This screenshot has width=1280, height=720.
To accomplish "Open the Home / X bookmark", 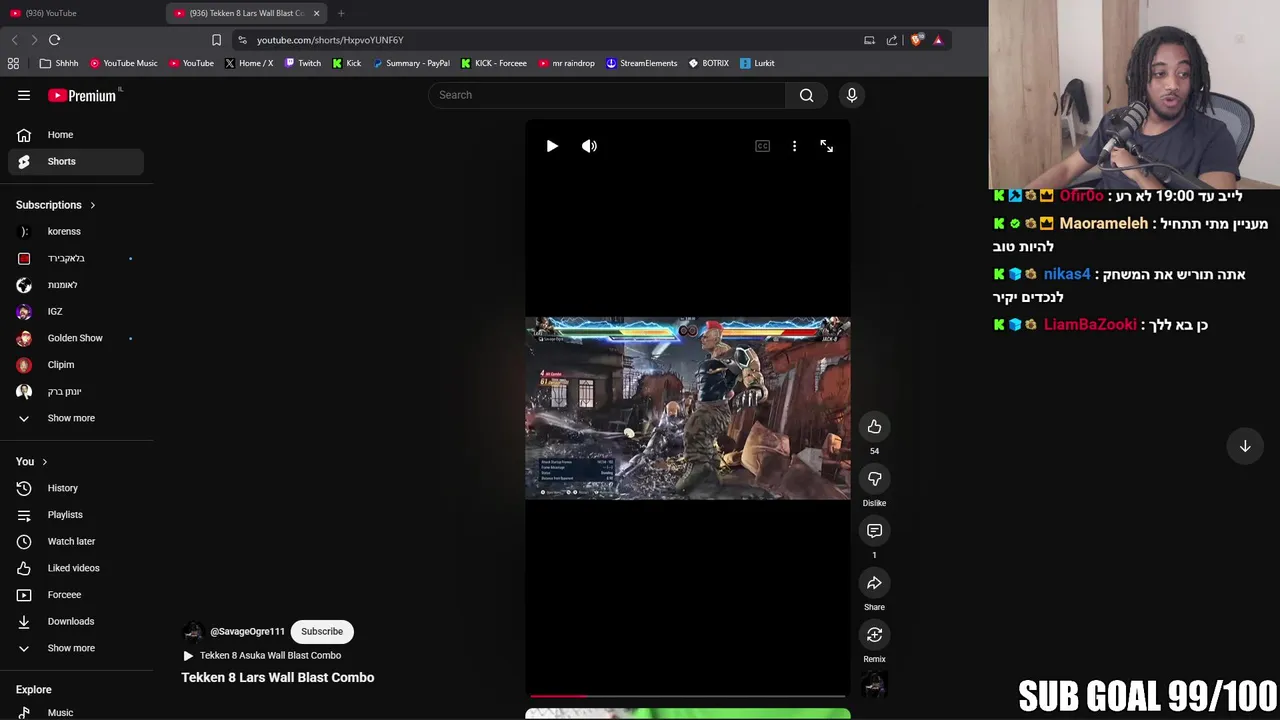I will (249, 63).
